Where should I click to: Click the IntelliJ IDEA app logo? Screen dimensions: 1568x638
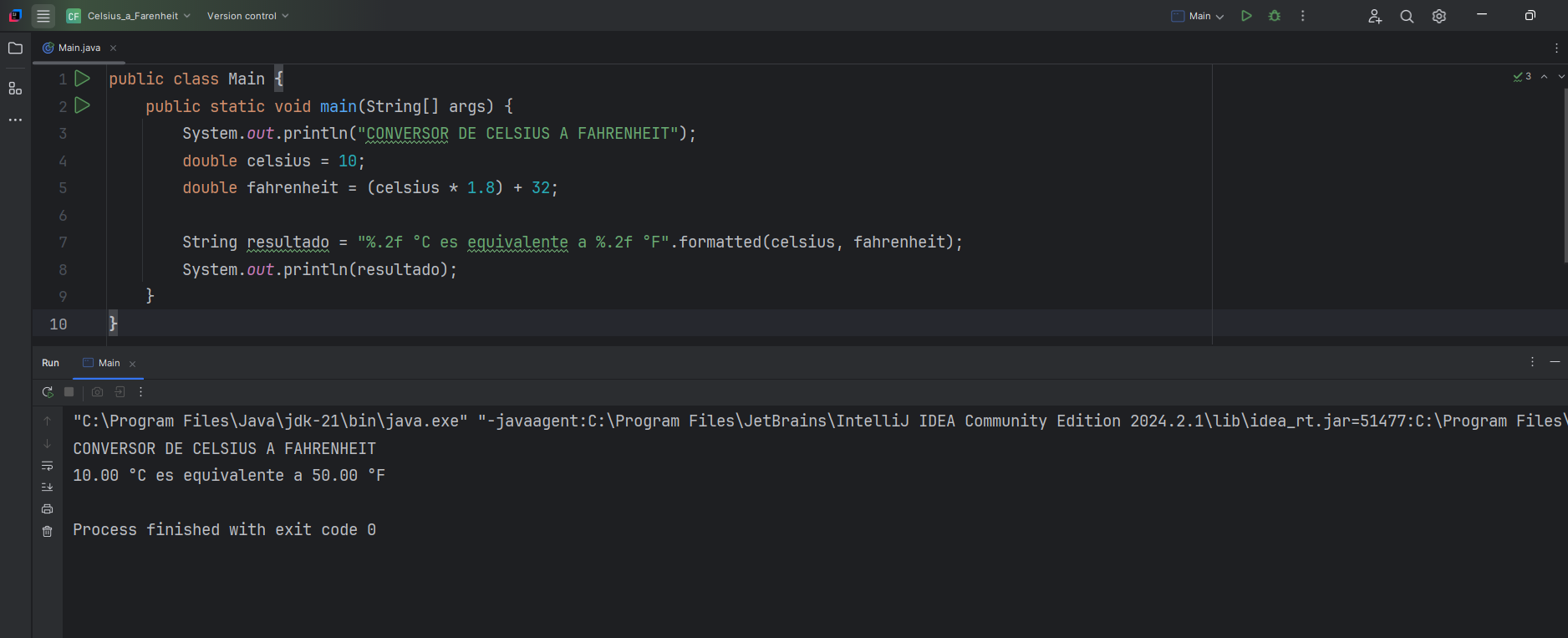(x=15, y=16)
